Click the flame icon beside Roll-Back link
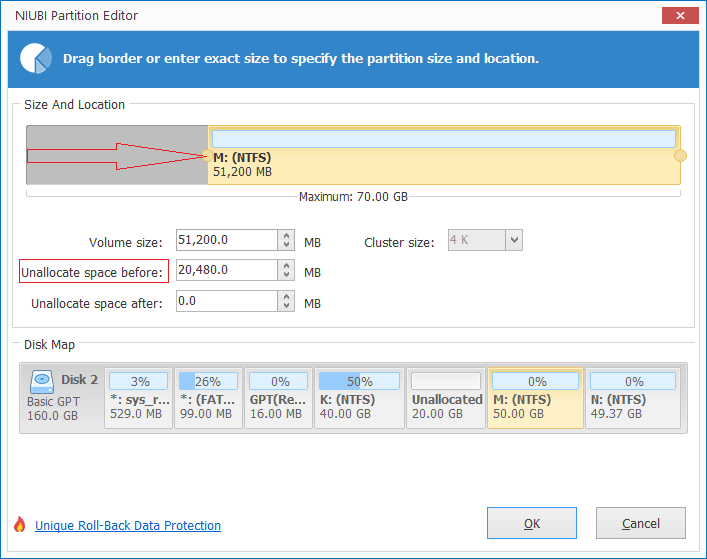 pyautogui.click(x=19, y=525)
